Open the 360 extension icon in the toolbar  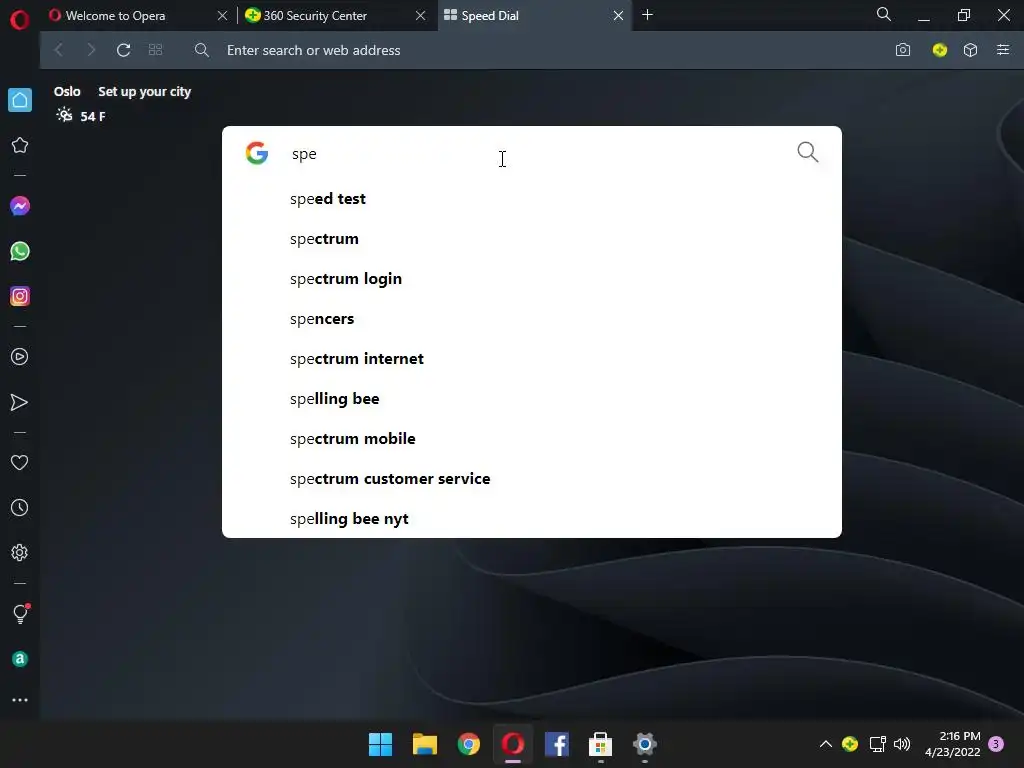coord(940,50)
